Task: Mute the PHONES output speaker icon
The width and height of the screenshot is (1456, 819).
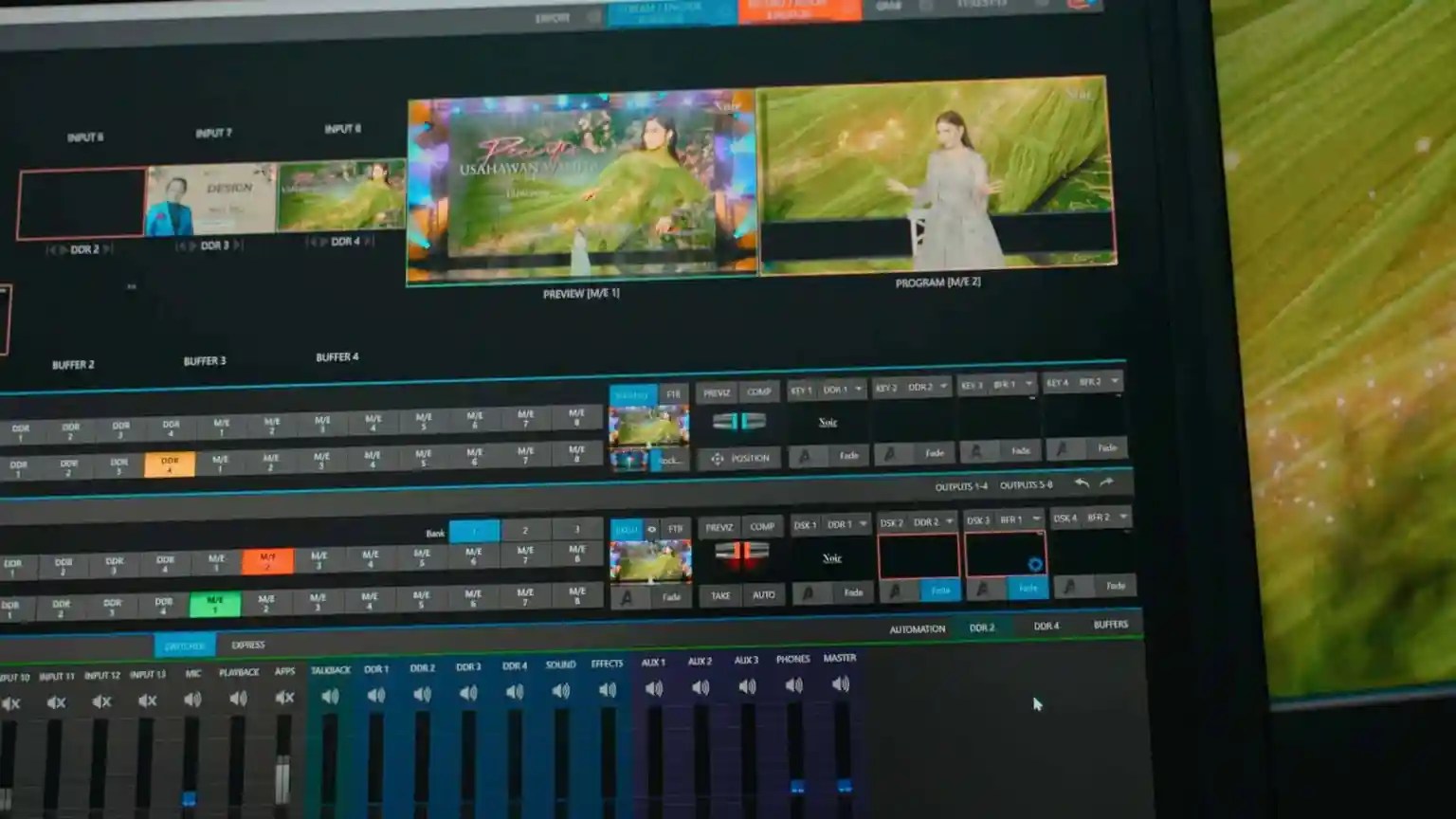Action: pyautogui.click(x=793, y=685)
